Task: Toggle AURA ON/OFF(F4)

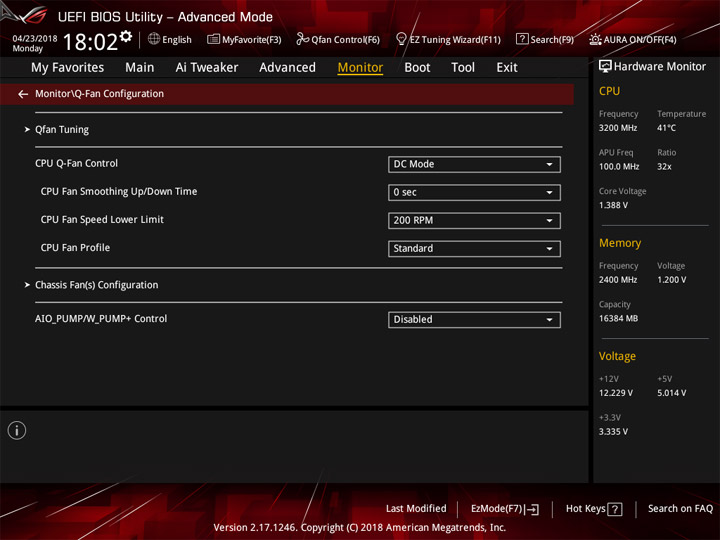Action: point(633,39)
